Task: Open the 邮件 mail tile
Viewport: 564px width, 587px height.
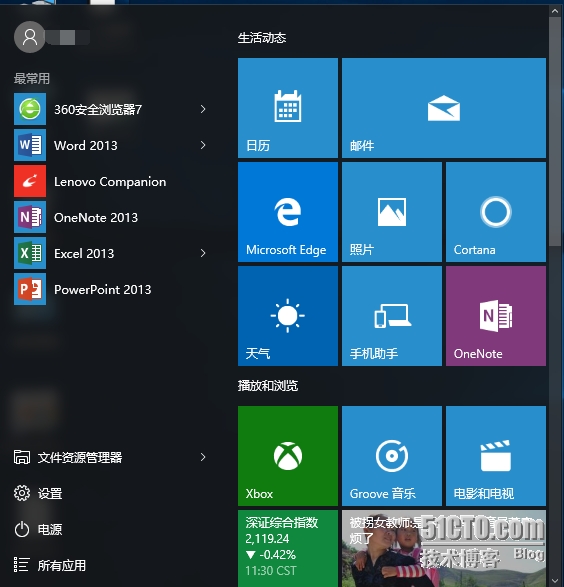Action: 444,108
